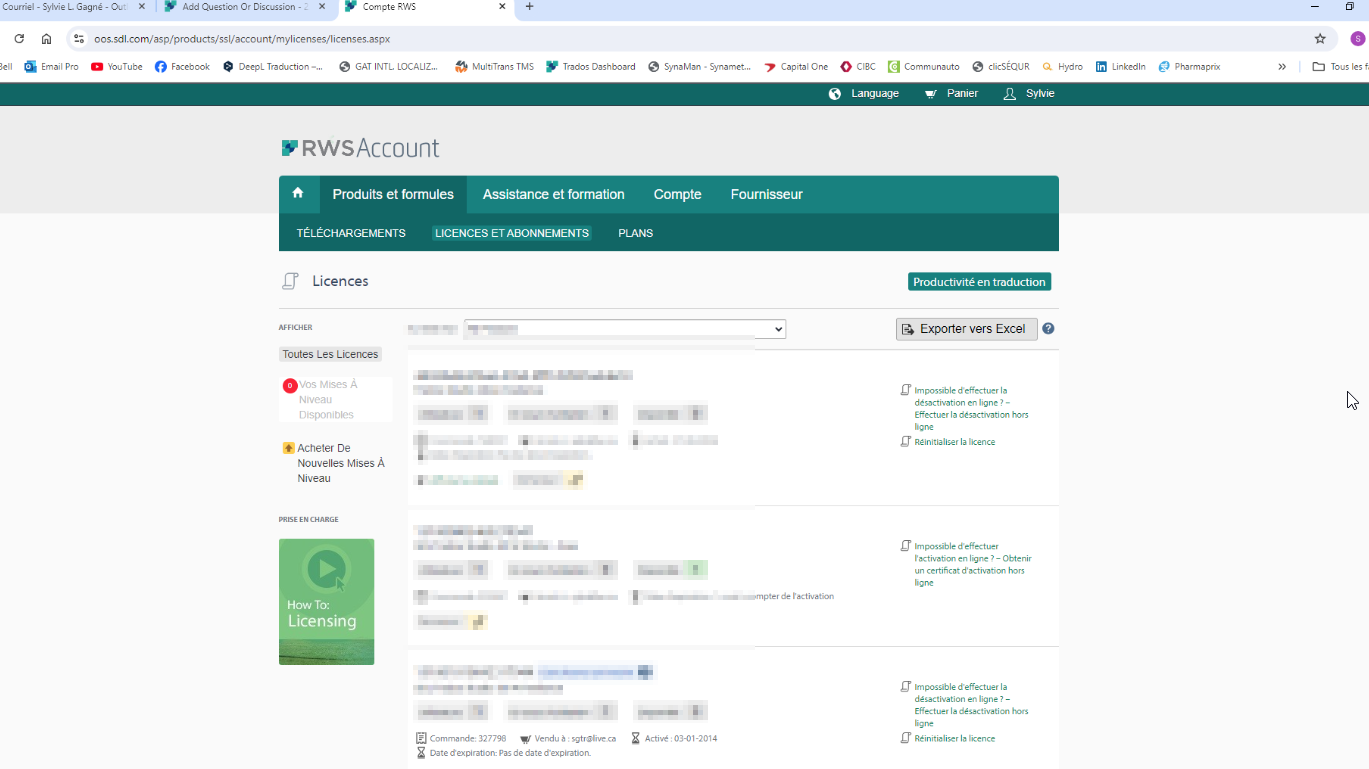Bookmark this page with the star icon
Image resolution: width=1369 pixels, height=769 pixels.
coord(1320,39)
